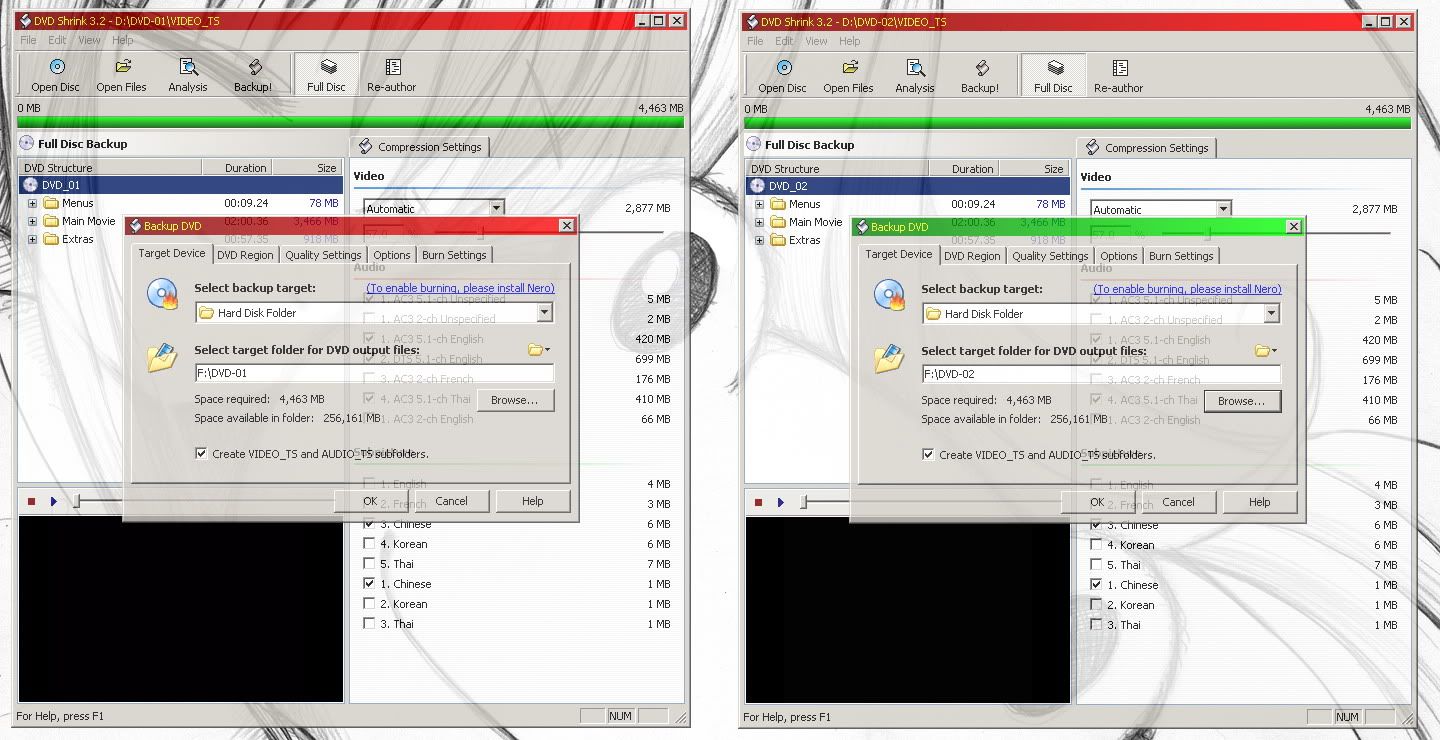This screenshot has width=1440, height=740.
Task: Open the Automatic video compression dropdown in DVD-02 window
Action: pyautogui.click(x=1223, y=210)
